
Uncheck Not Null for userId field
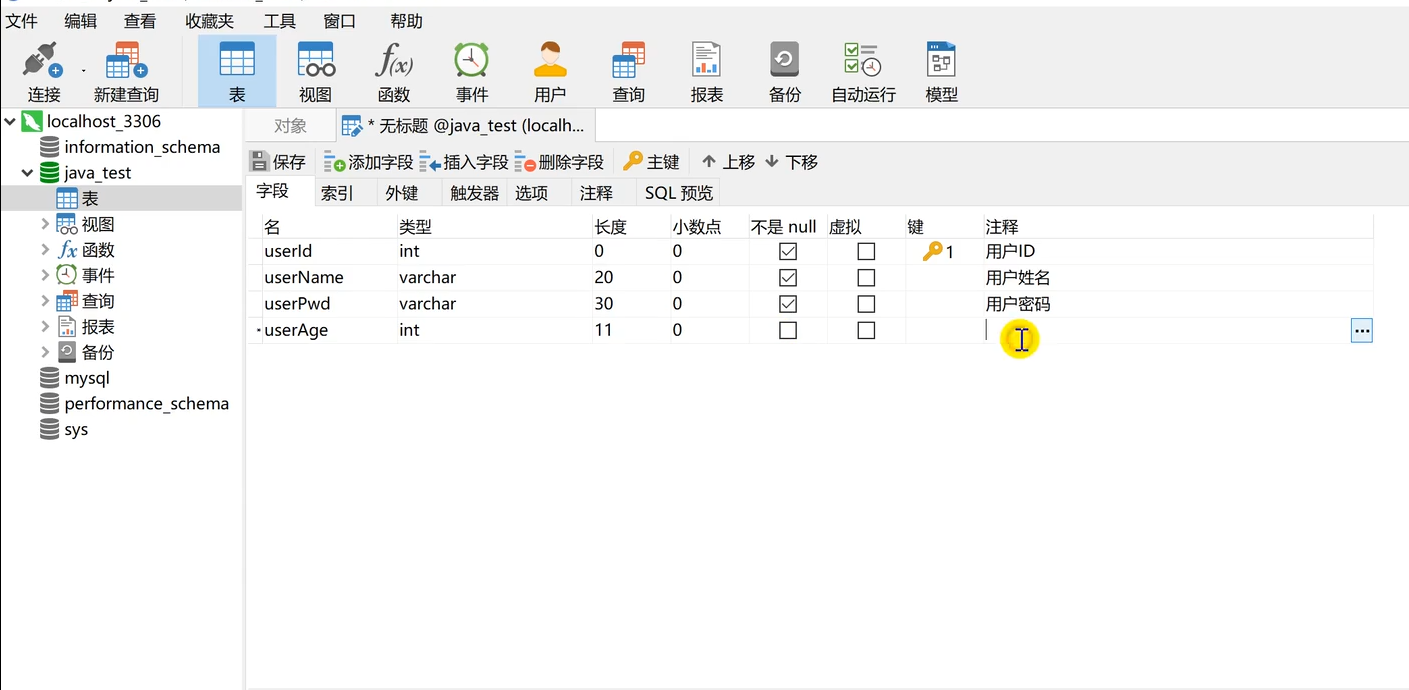click(788, 252)
